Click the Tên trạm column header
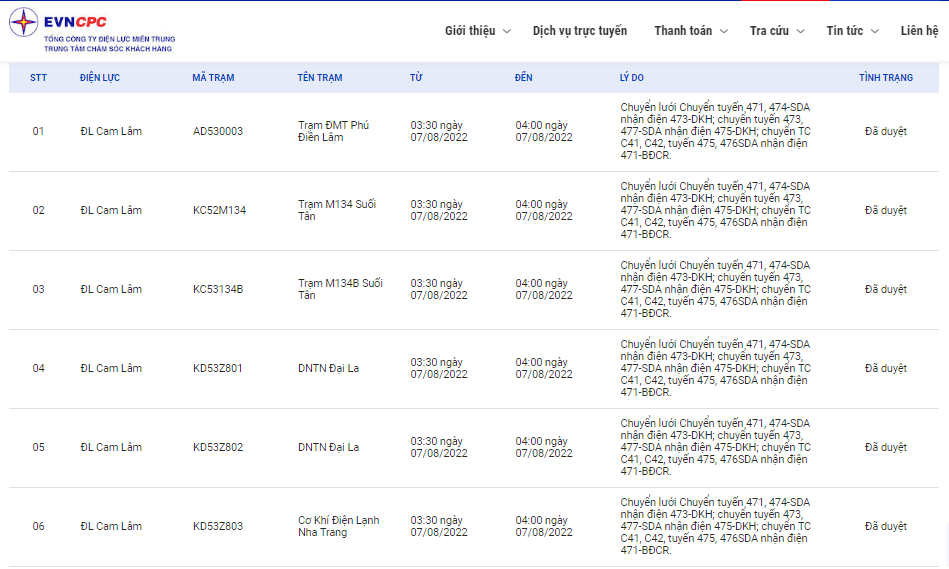Screen dimensions: 949x569 320,78
